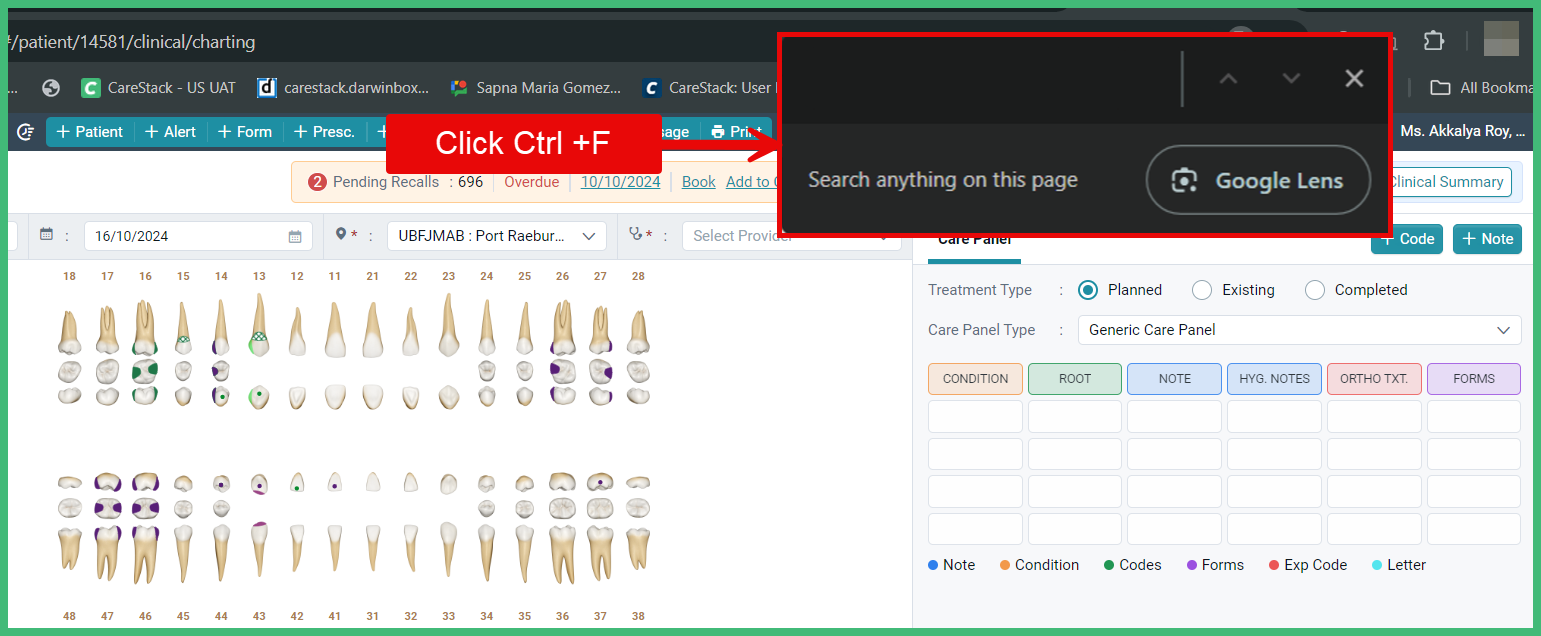Click the + Form toolbar button

(x=245, y=132)
